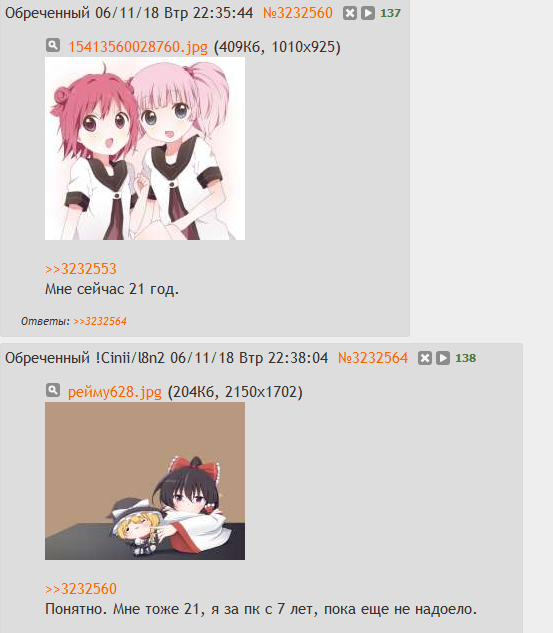
Task: Click the play arrow icon on post 3232564
Action: (x=443, y=358)
